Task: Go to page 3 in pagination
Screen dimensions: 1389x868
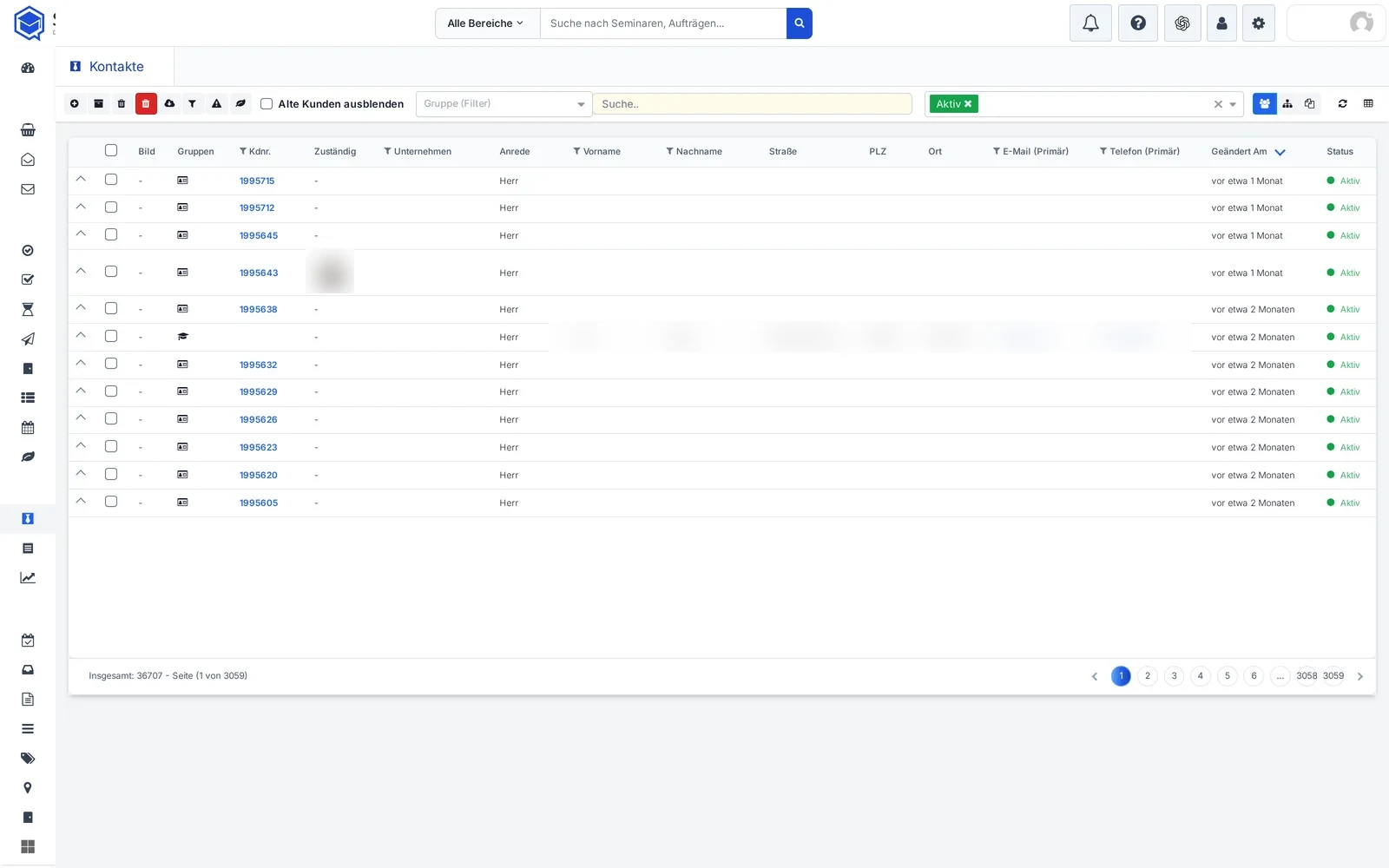Action: pos(1174,676)
